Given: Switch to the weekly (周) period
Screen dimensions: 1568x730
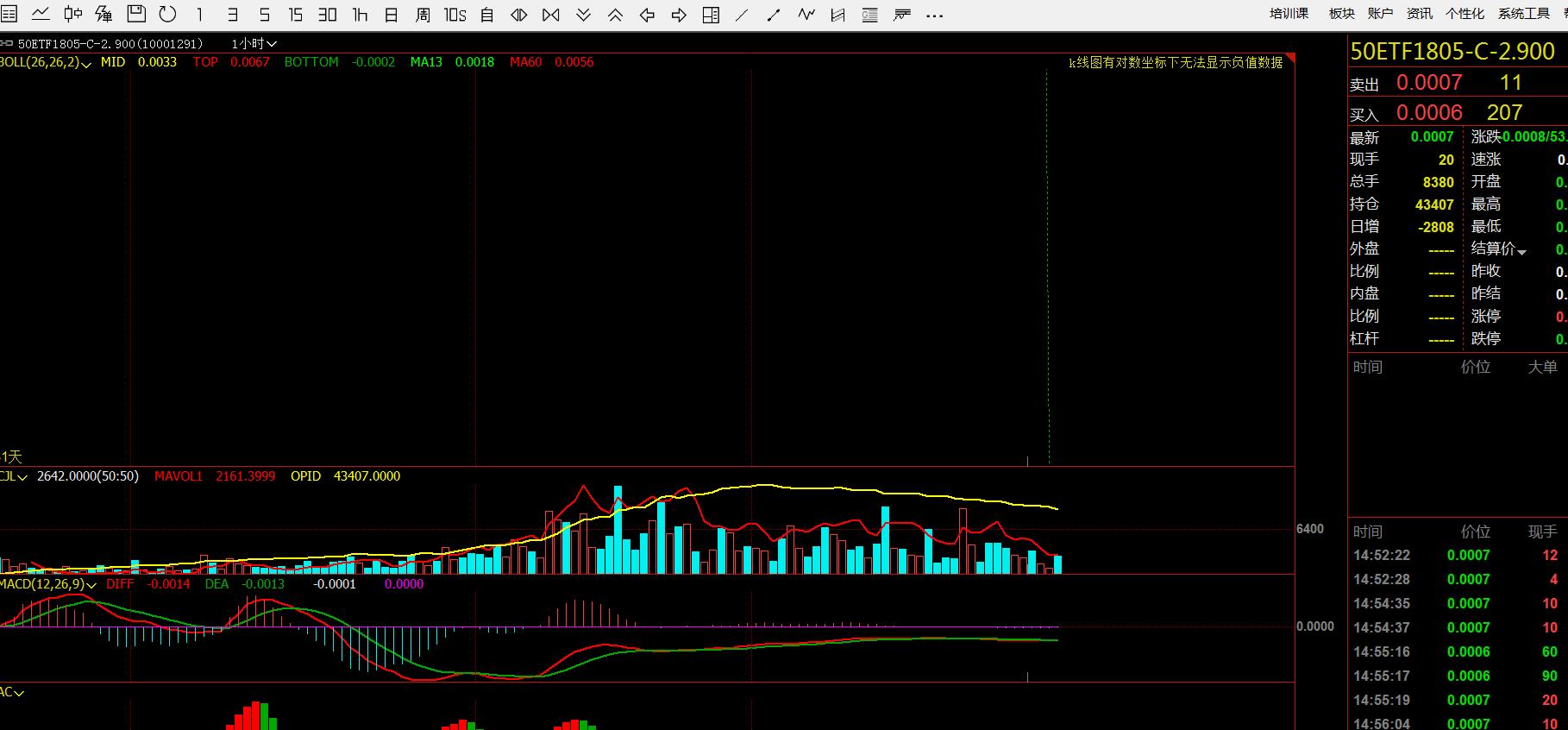Looking at the screenshot, I should pyautogui.click(x=423, y=15).
